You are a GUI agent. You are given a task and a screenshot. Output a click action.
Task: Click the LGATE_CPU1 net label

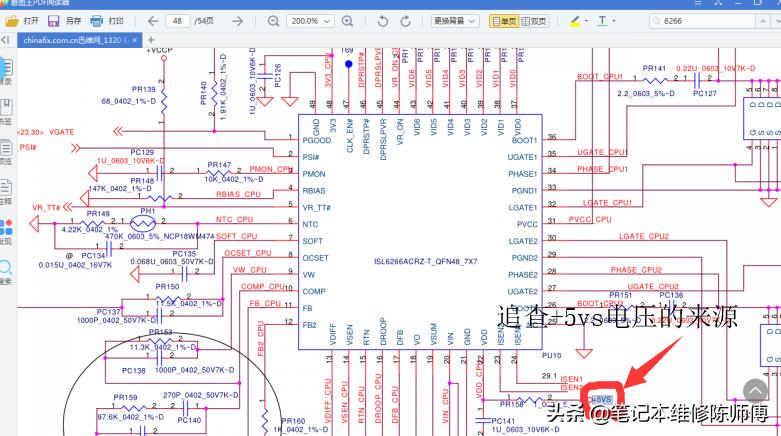(607, 203)
